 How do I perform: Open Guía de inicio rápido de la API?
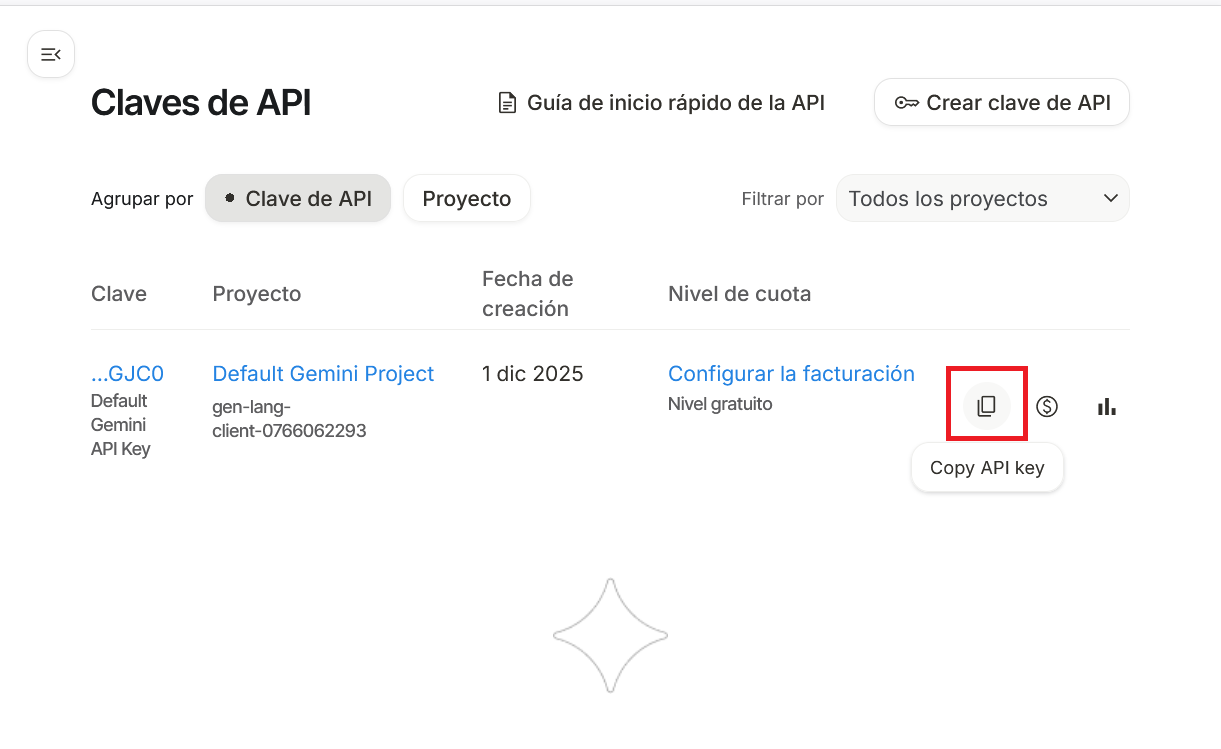tap(675, 103)
